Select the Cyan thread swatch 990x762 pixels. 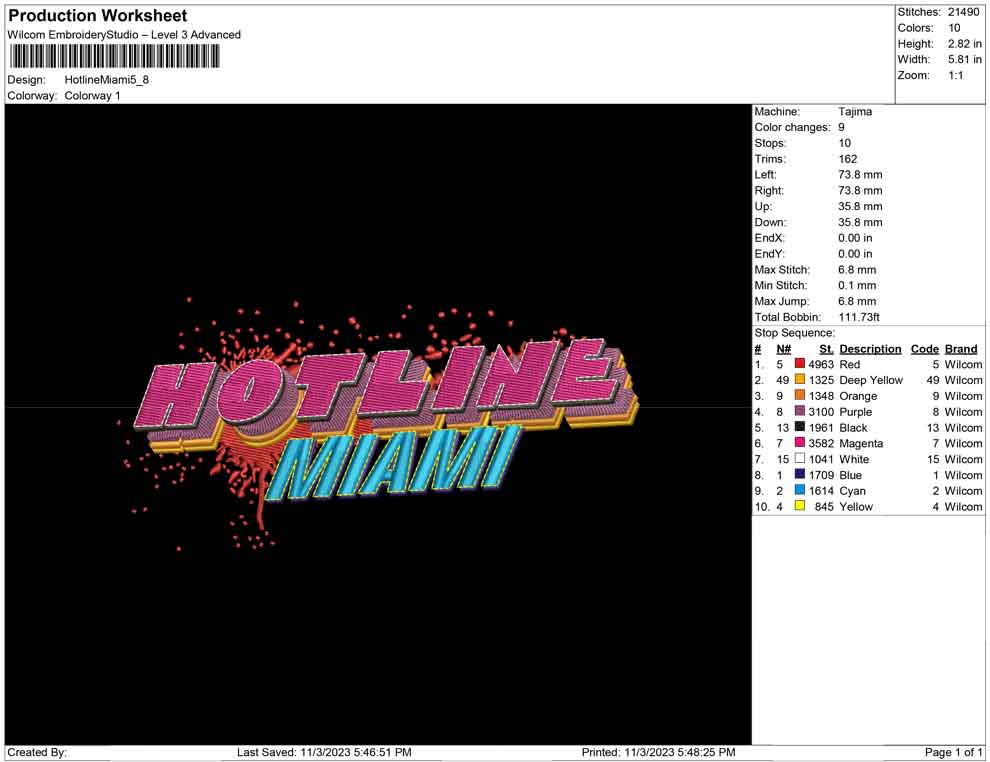coord(800,491)
